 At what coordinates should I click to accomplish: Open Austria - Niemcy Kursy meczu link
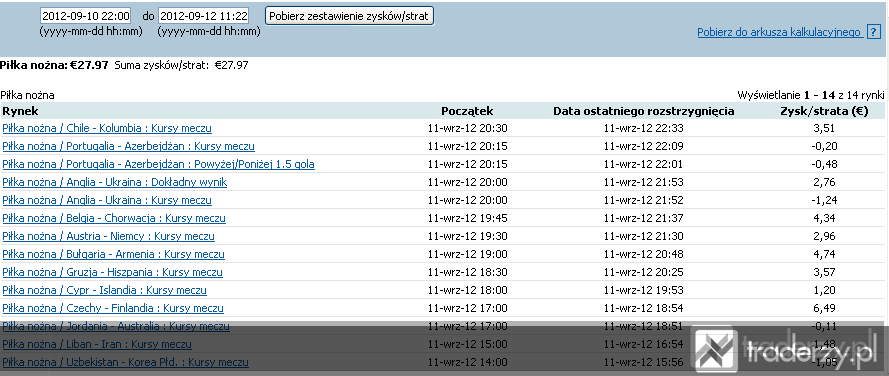[109, 236]
